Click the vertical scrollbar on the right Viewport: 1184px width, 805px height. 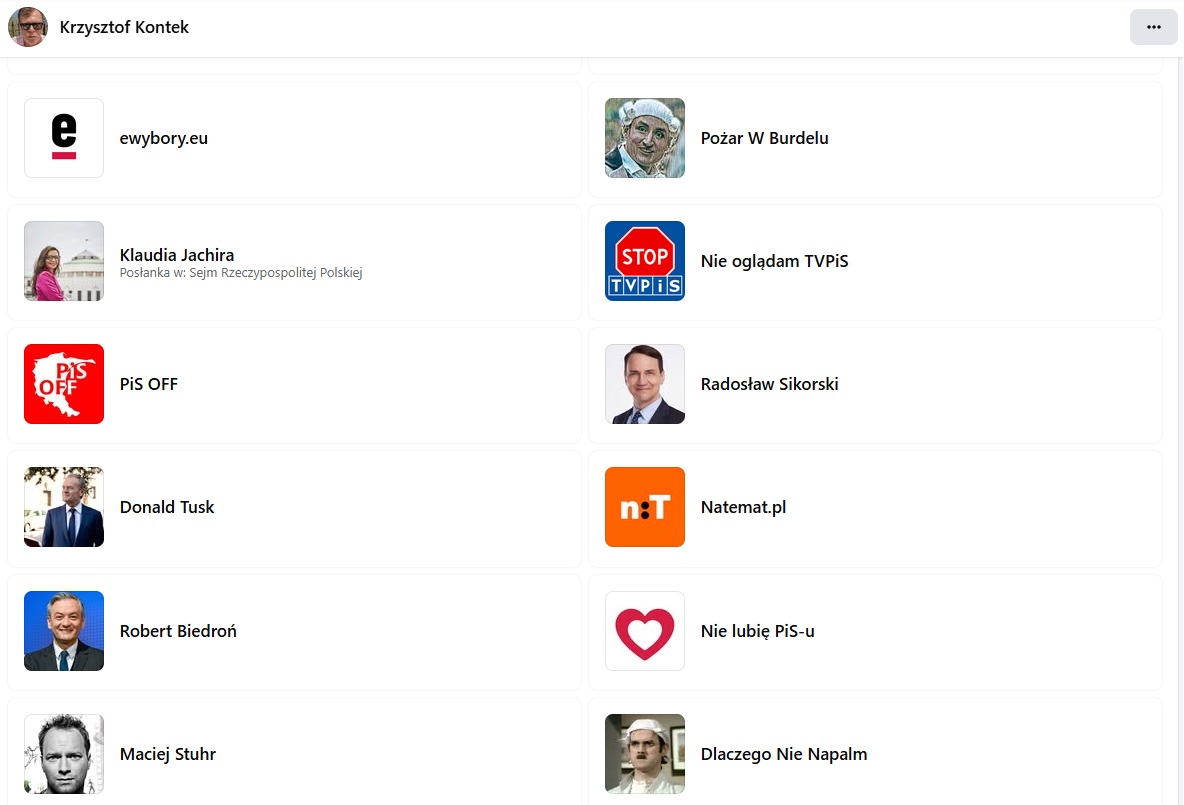(1180, 400)
